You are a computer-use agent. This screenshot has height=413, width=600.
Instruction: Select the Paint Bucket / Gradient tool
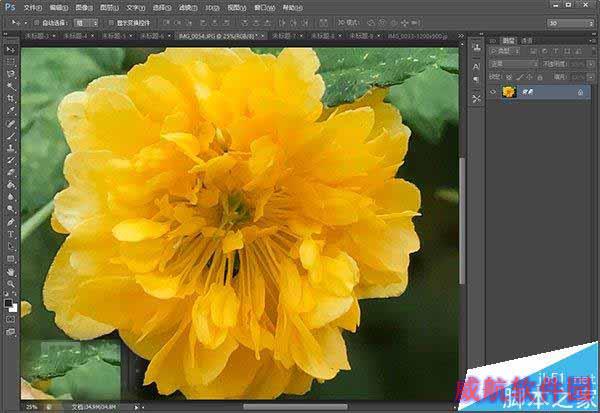(11, 185)
